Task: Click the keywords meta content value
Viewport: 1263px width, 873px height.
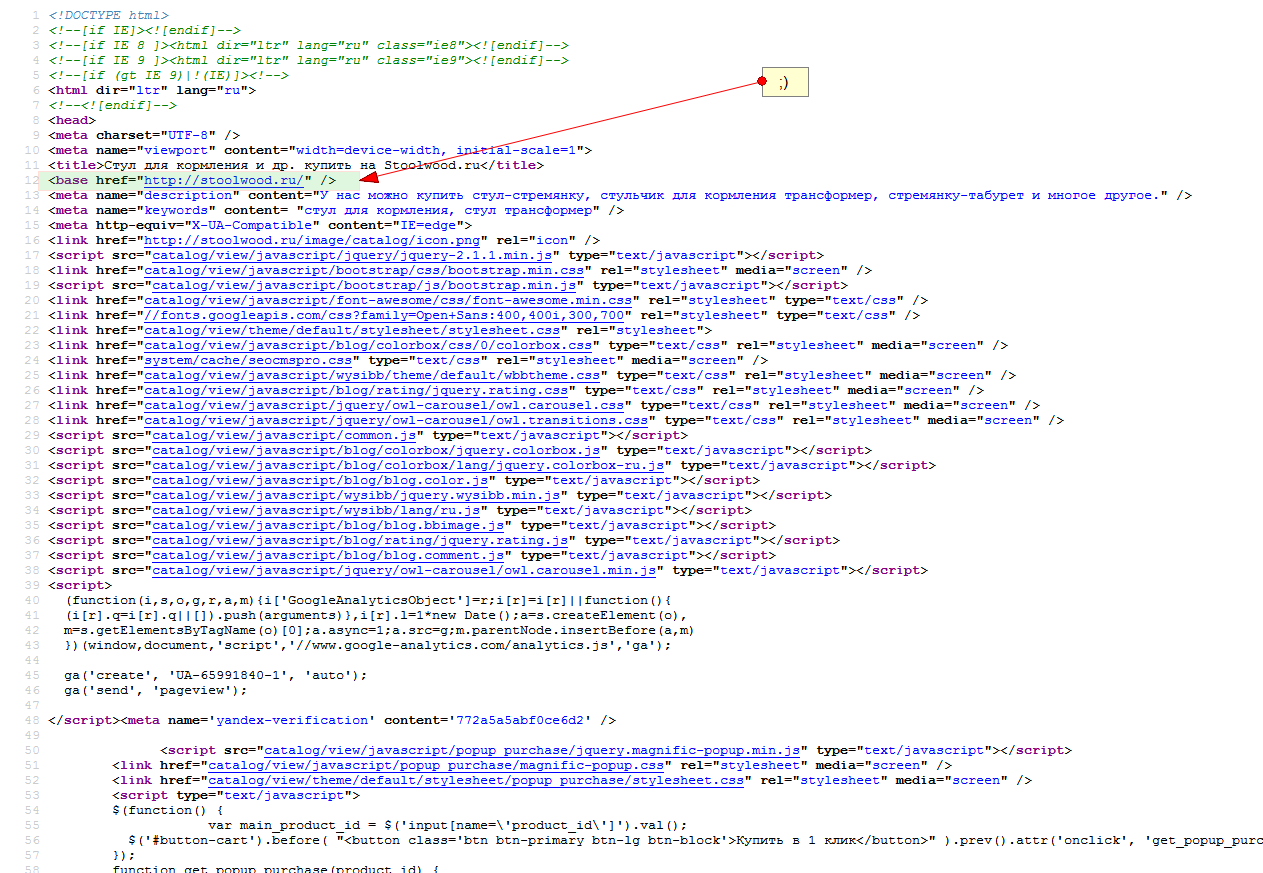Action: pos(448,210)
